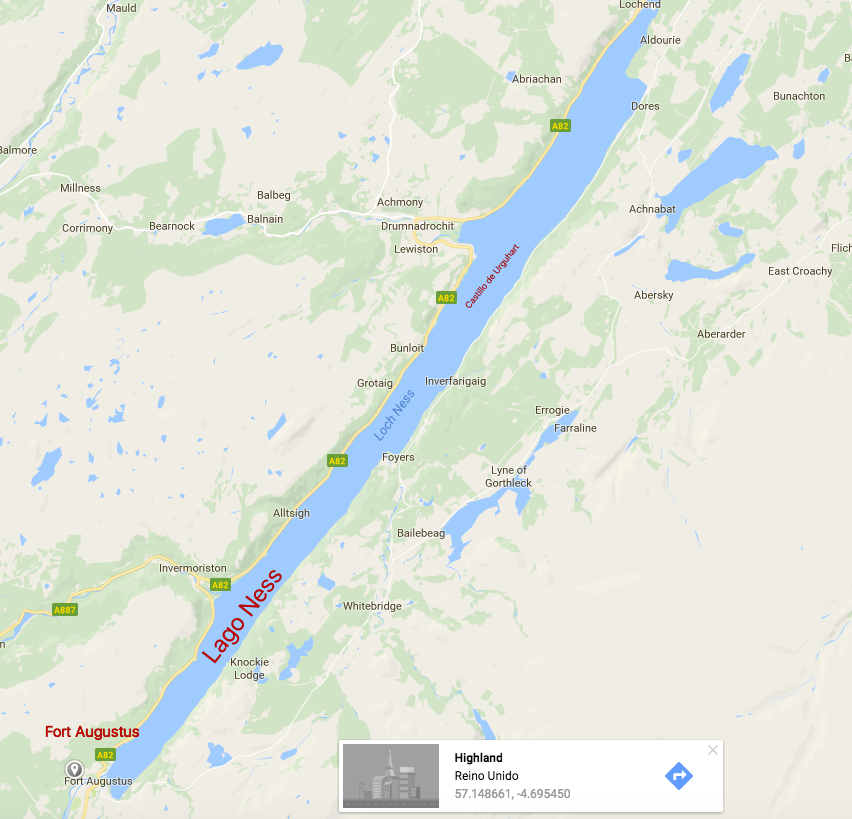Click the A82 shield near Alltsigh
852x819 pixels.
[x=337, y=461]
